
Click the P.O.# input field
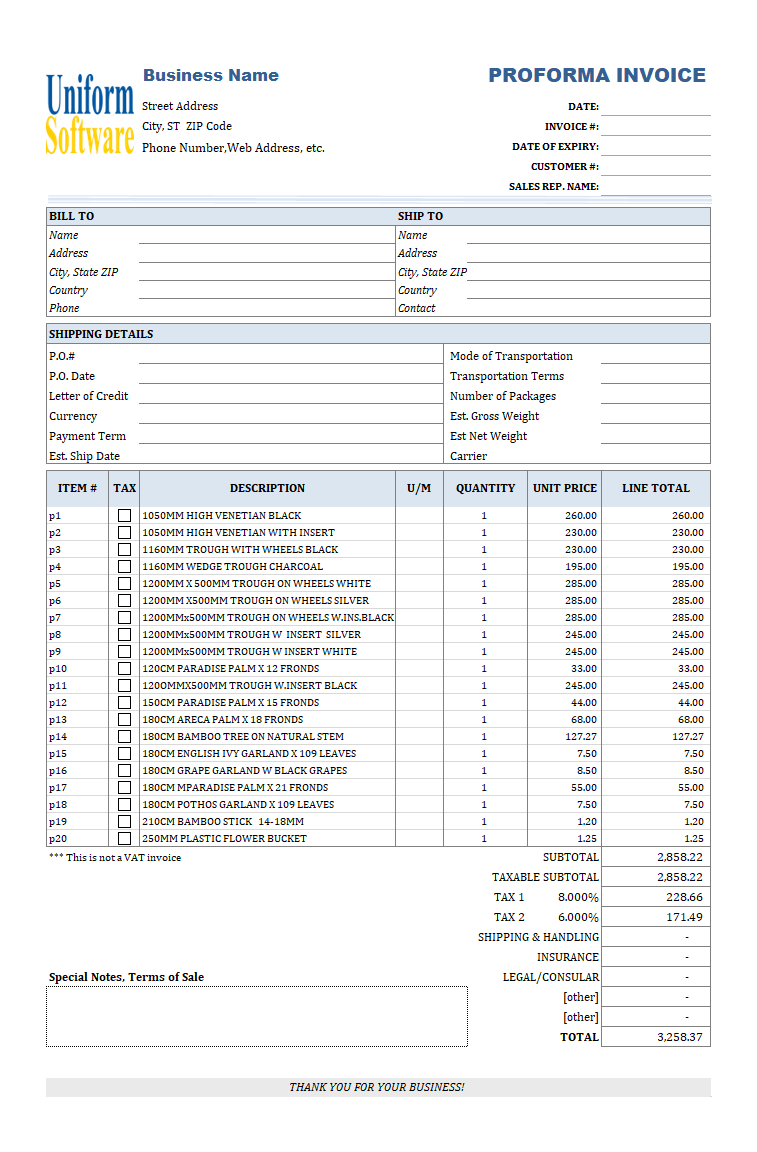tap(291, 356)
